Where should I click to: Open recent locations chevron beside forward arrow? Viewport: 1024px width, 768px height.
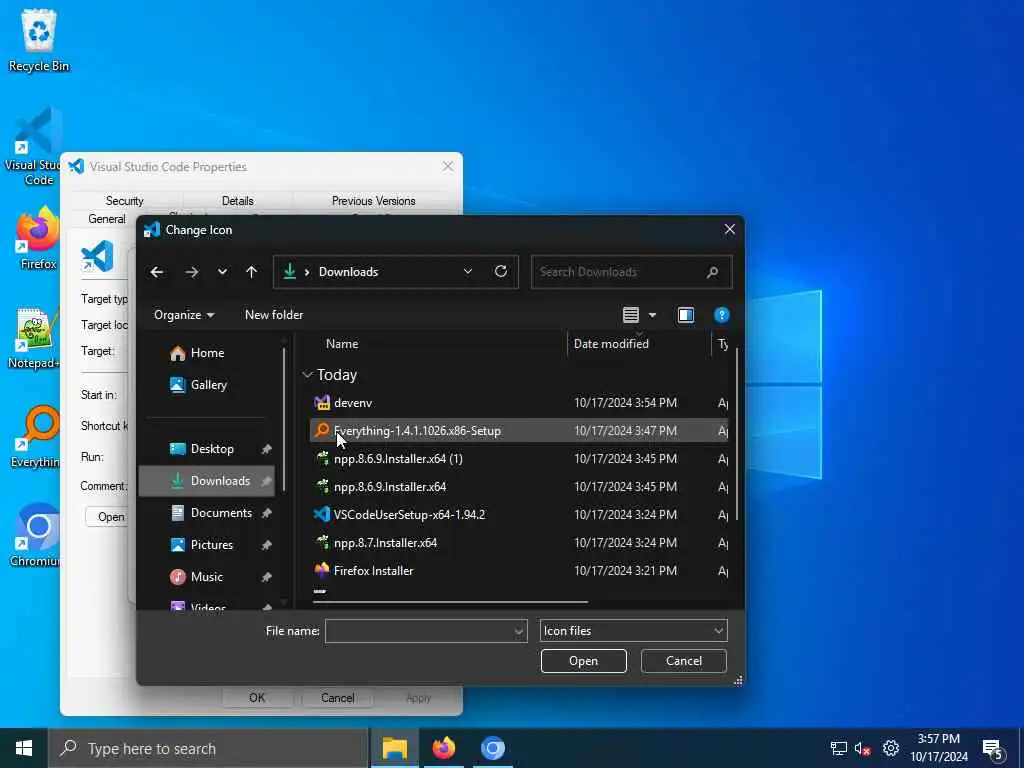[222, 272]
